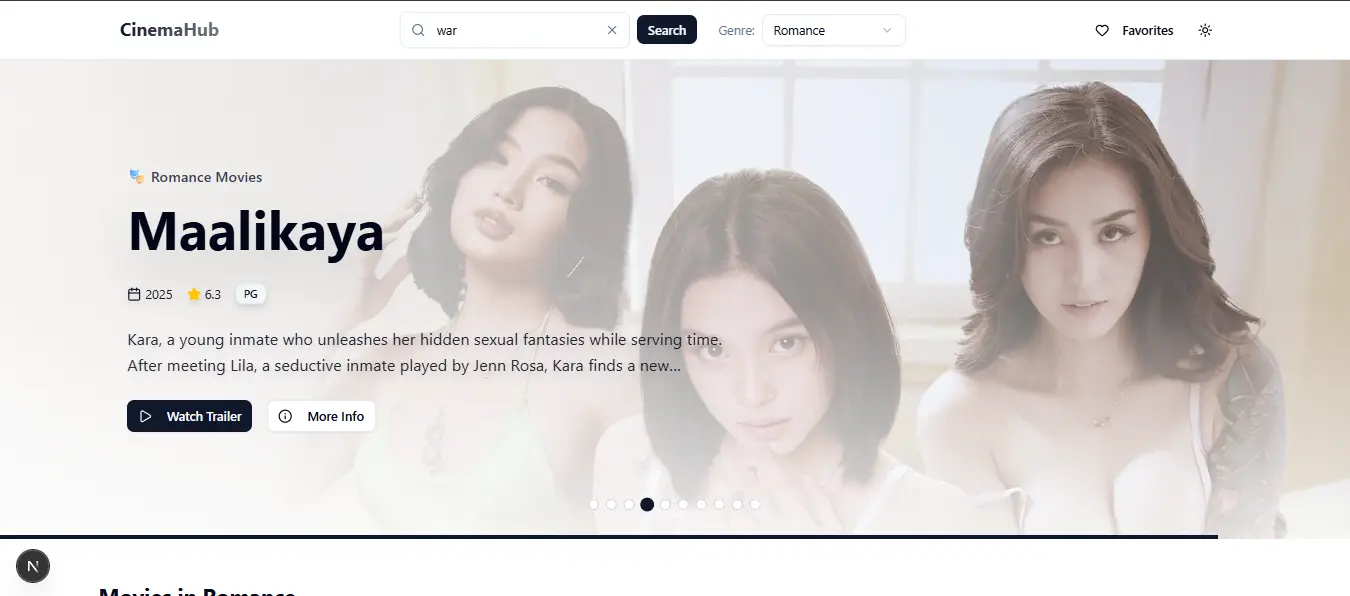Click the info icon on More Info
The height and width of the screenshot is (596, 1350).
(x=286, y=417)
